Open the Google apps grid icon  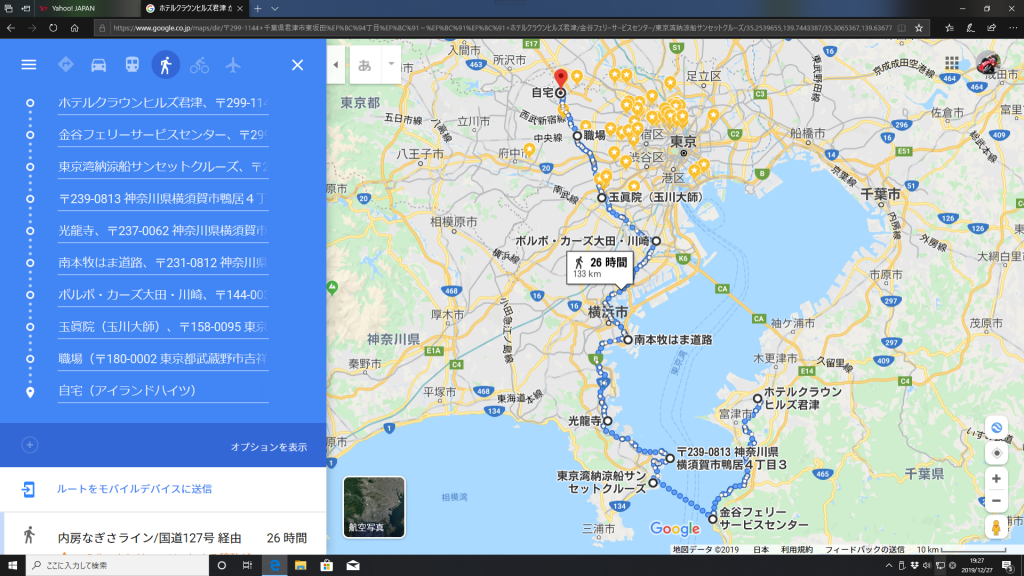point(952,63)
